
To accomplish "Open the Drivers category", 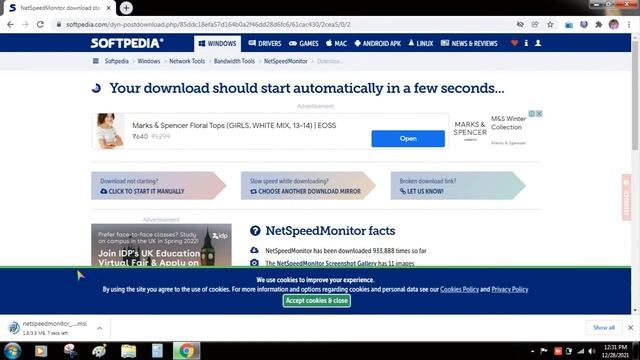I will 264,43.
